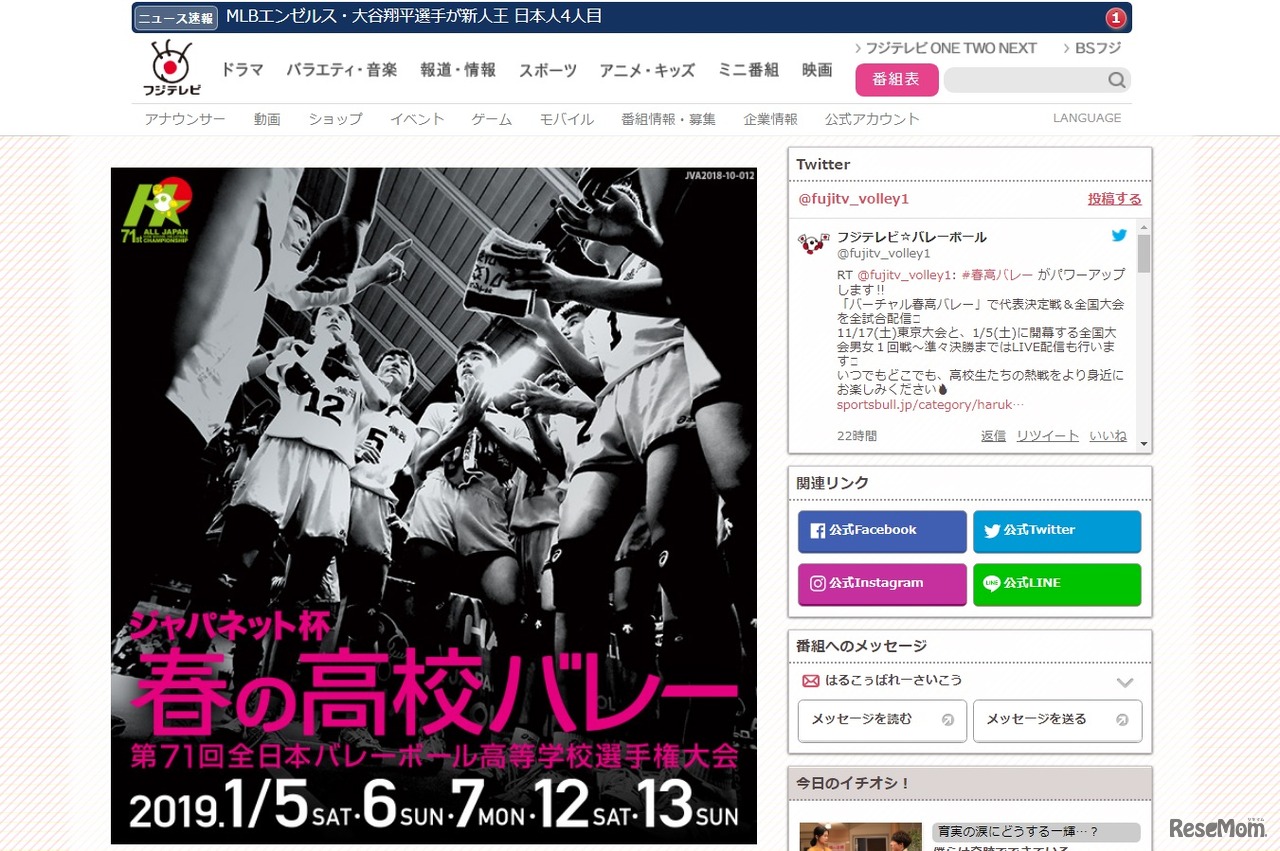
Task: Open the LANGUAGE selector
Action: 1087,118
